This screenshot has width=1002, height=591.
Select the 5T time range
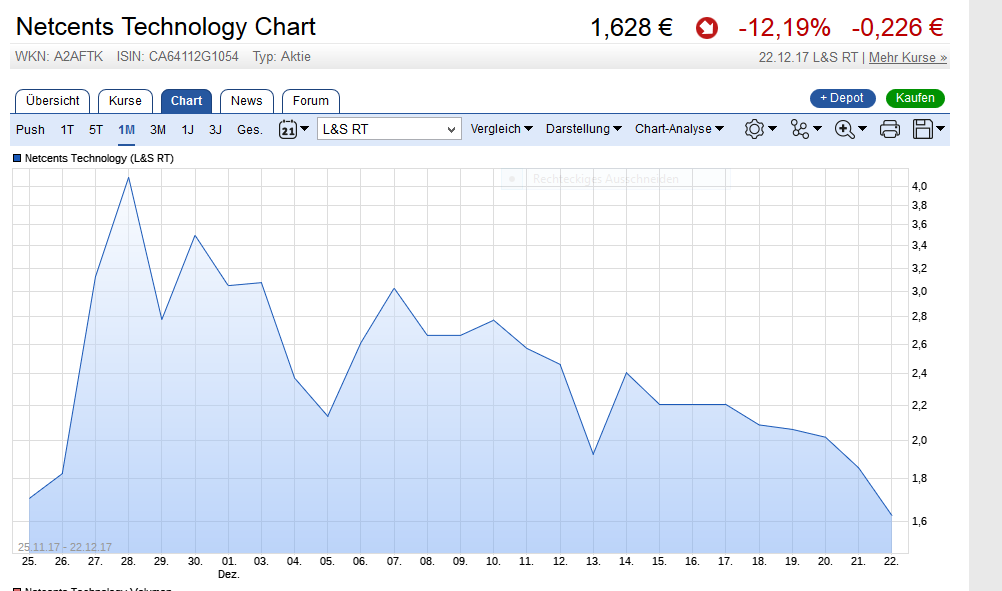(x=96, y=130)
